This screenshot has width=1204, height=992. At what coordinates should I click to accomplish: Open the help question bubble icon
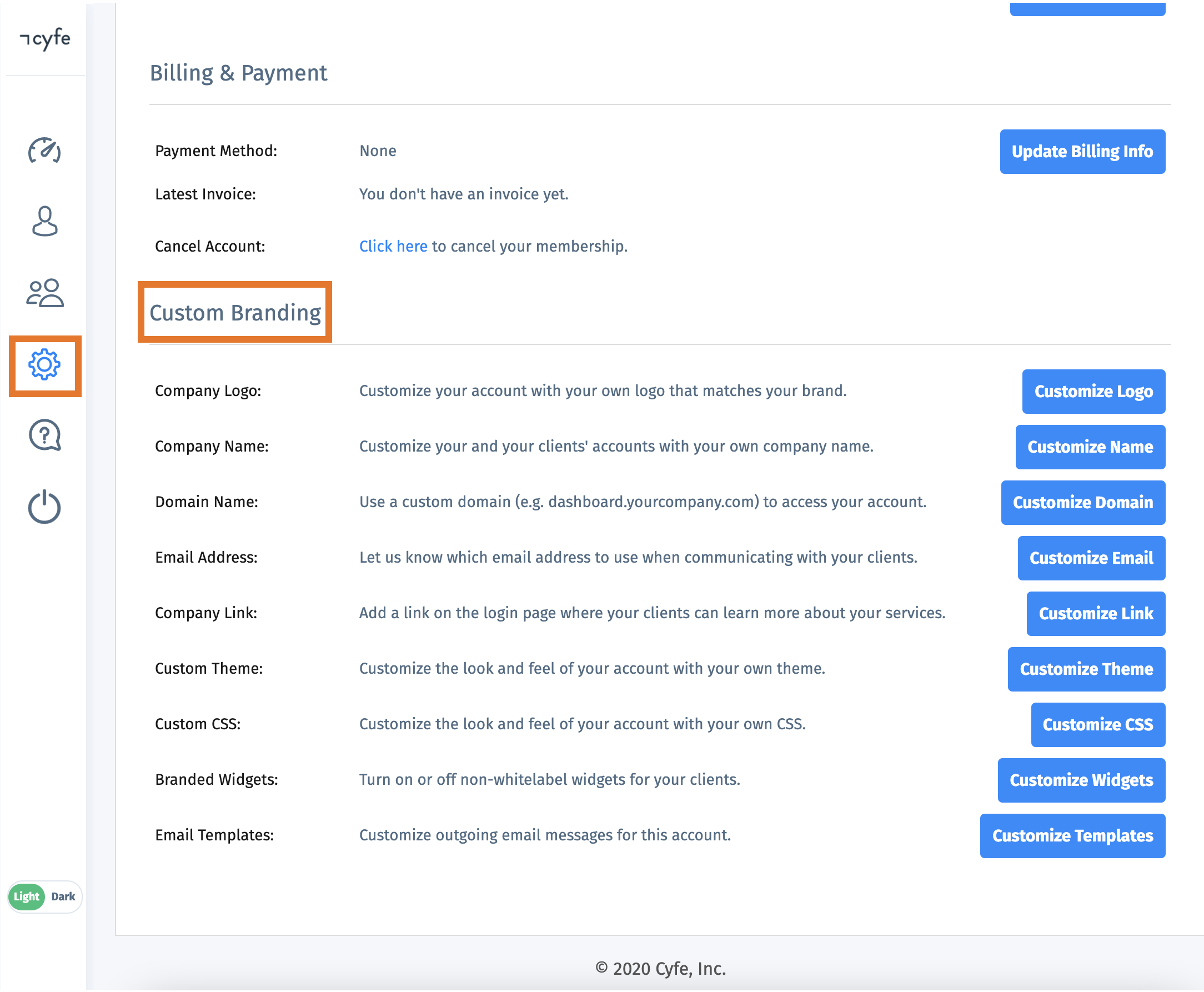point(44,435)
